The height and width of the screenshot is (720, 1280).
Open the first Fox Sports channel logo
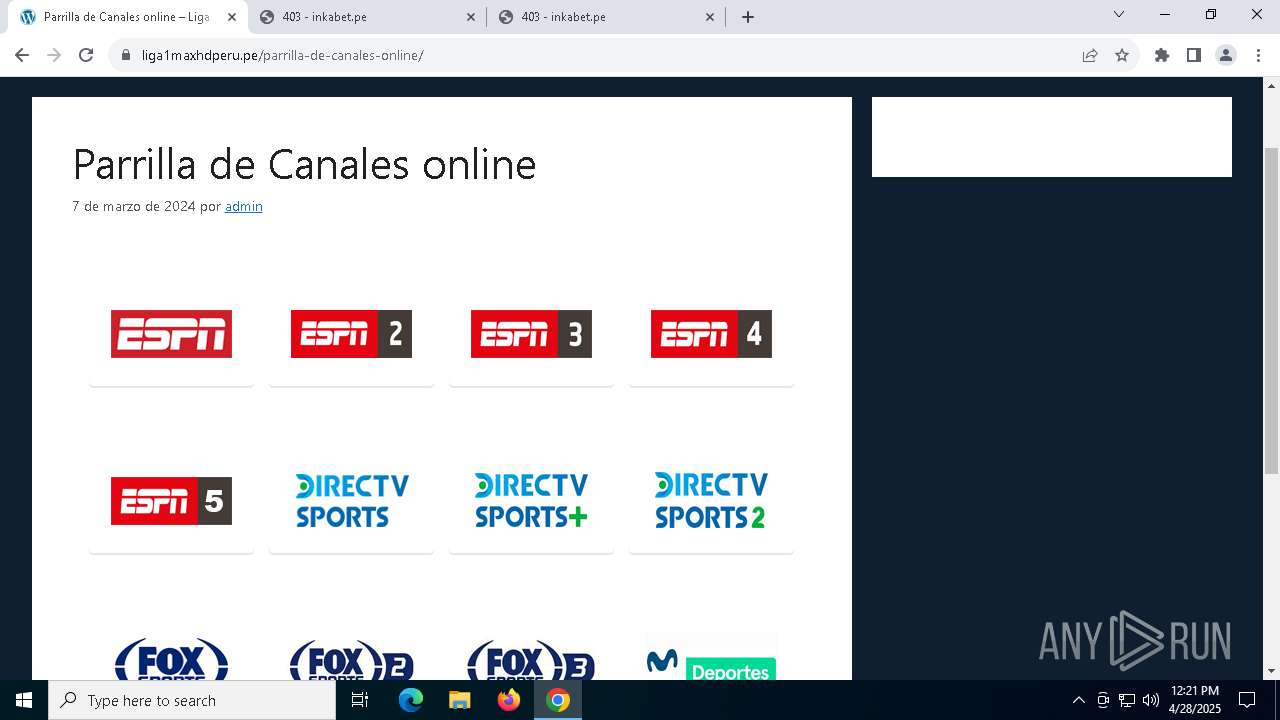pos(171,659)
